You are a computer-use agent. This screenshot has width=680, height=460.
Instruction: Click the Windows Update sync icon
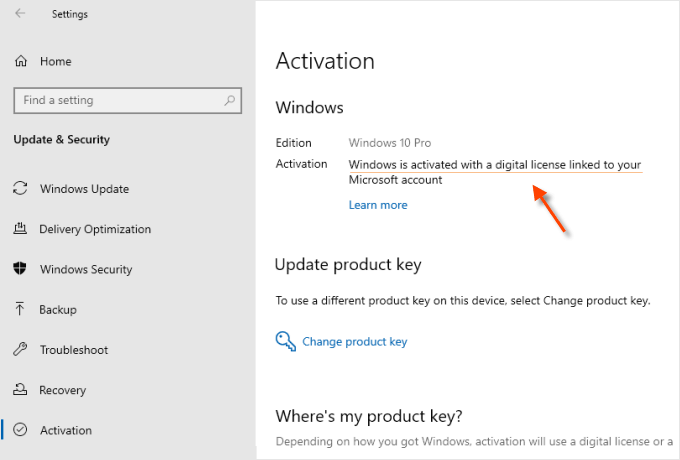(20, 189)
